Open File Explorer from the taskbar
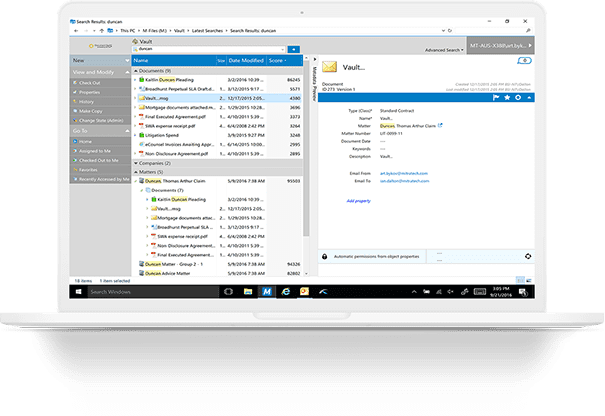Screen dimensions: 605x416 pos(248,292)
